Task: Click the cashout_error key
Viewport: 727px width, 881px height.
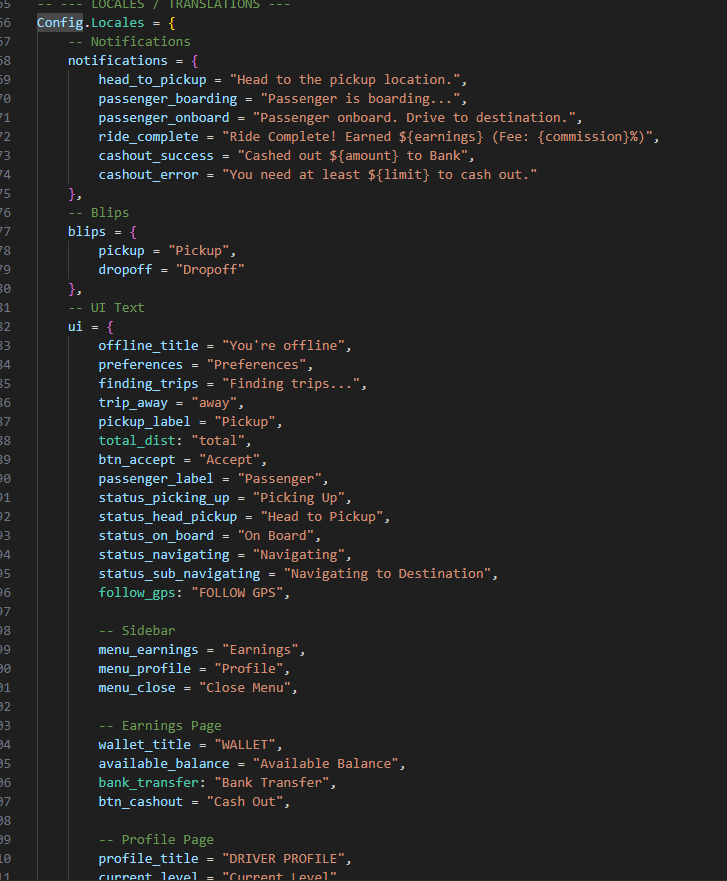Action: [x=148, y=175]
